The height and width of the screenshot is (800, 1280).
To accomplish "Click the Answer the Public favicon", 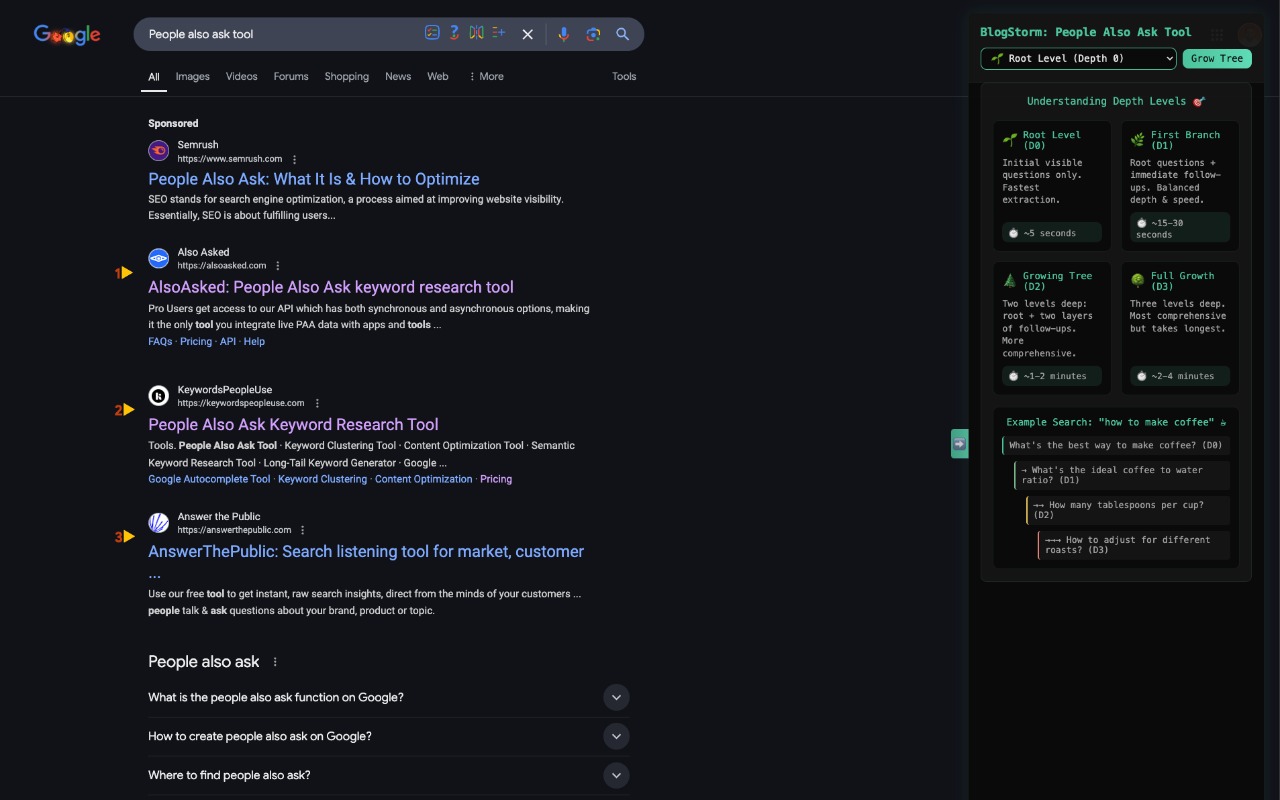I will (158, 523).
